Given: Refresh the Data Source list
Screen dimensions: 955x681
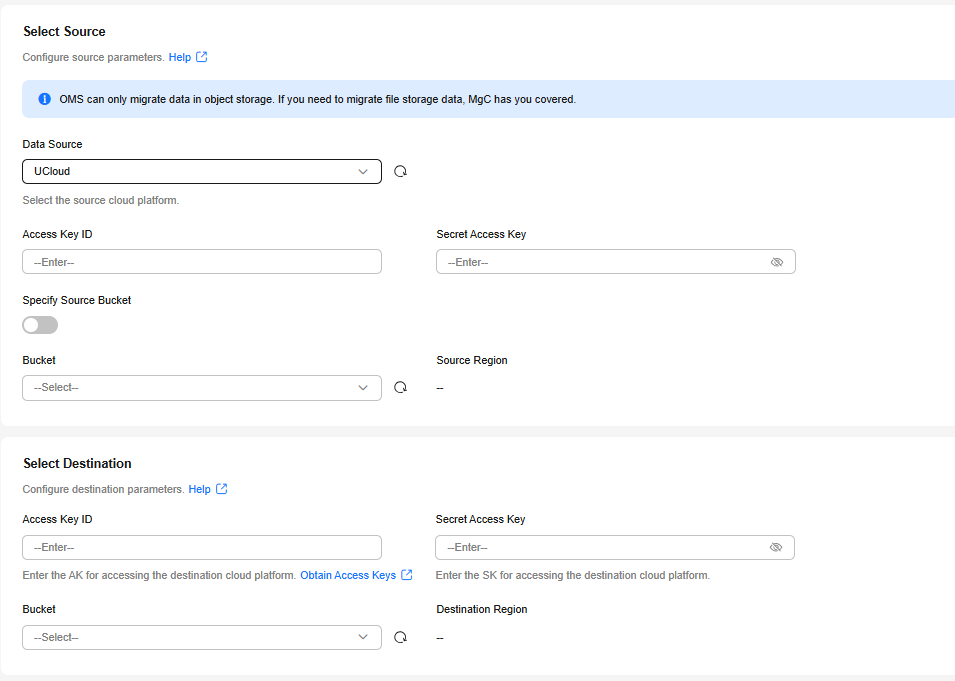Looking at the screenshot, I should pyautogui.click(x=400, y=171).
